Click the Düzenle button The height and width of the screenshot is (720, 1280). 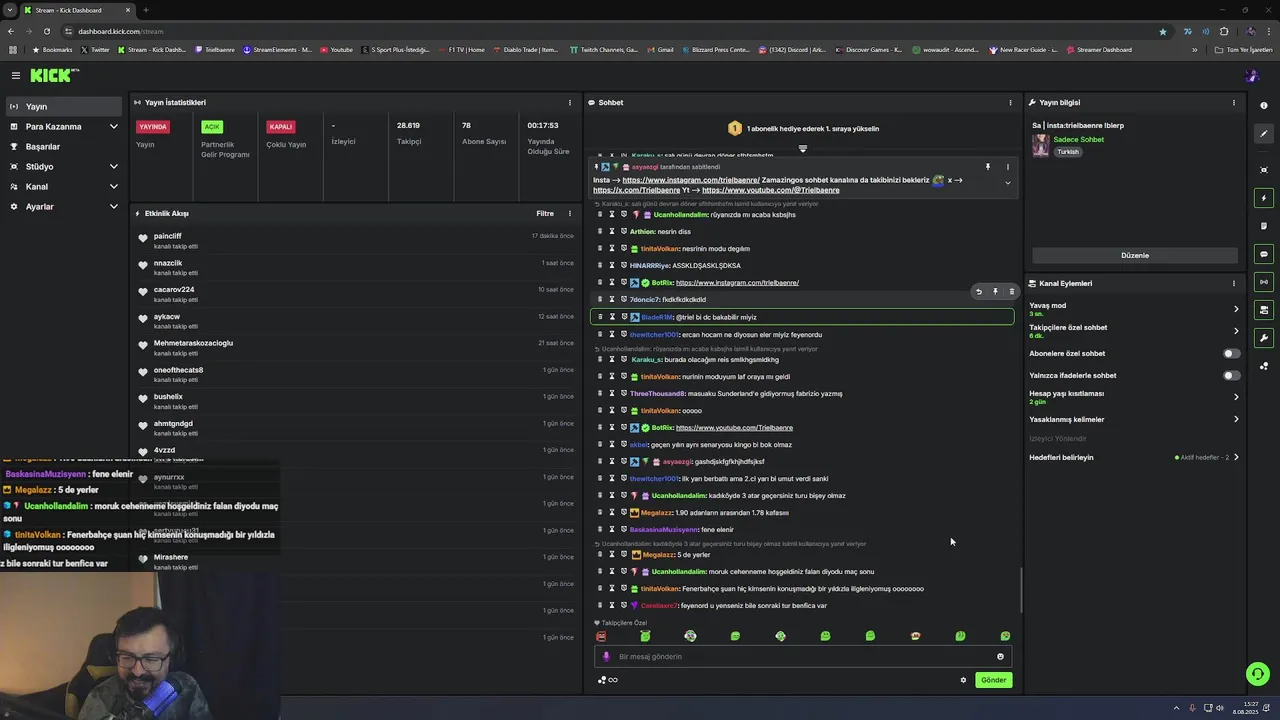(1135, 255)
